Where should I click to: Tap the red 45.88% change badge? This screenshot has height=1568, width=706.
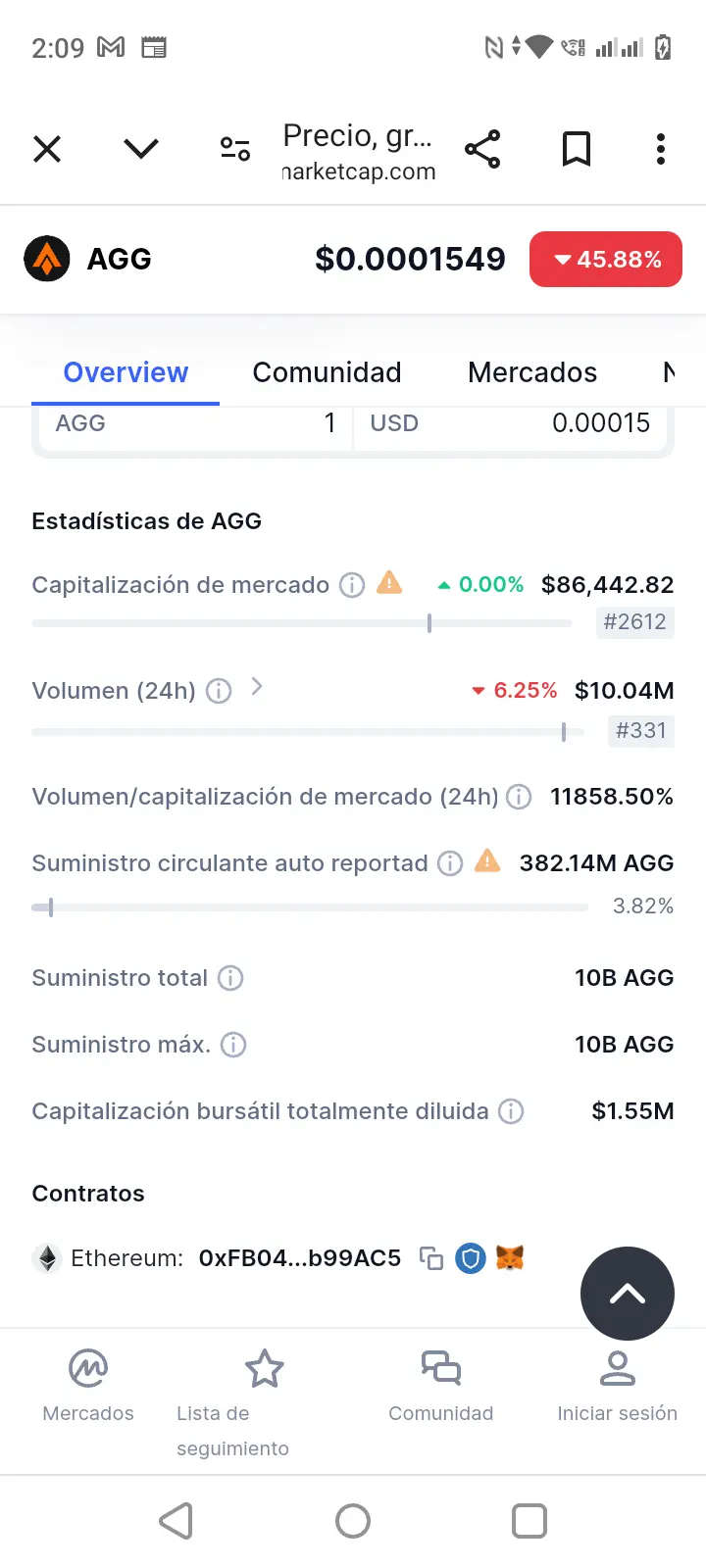click(606, 260)
